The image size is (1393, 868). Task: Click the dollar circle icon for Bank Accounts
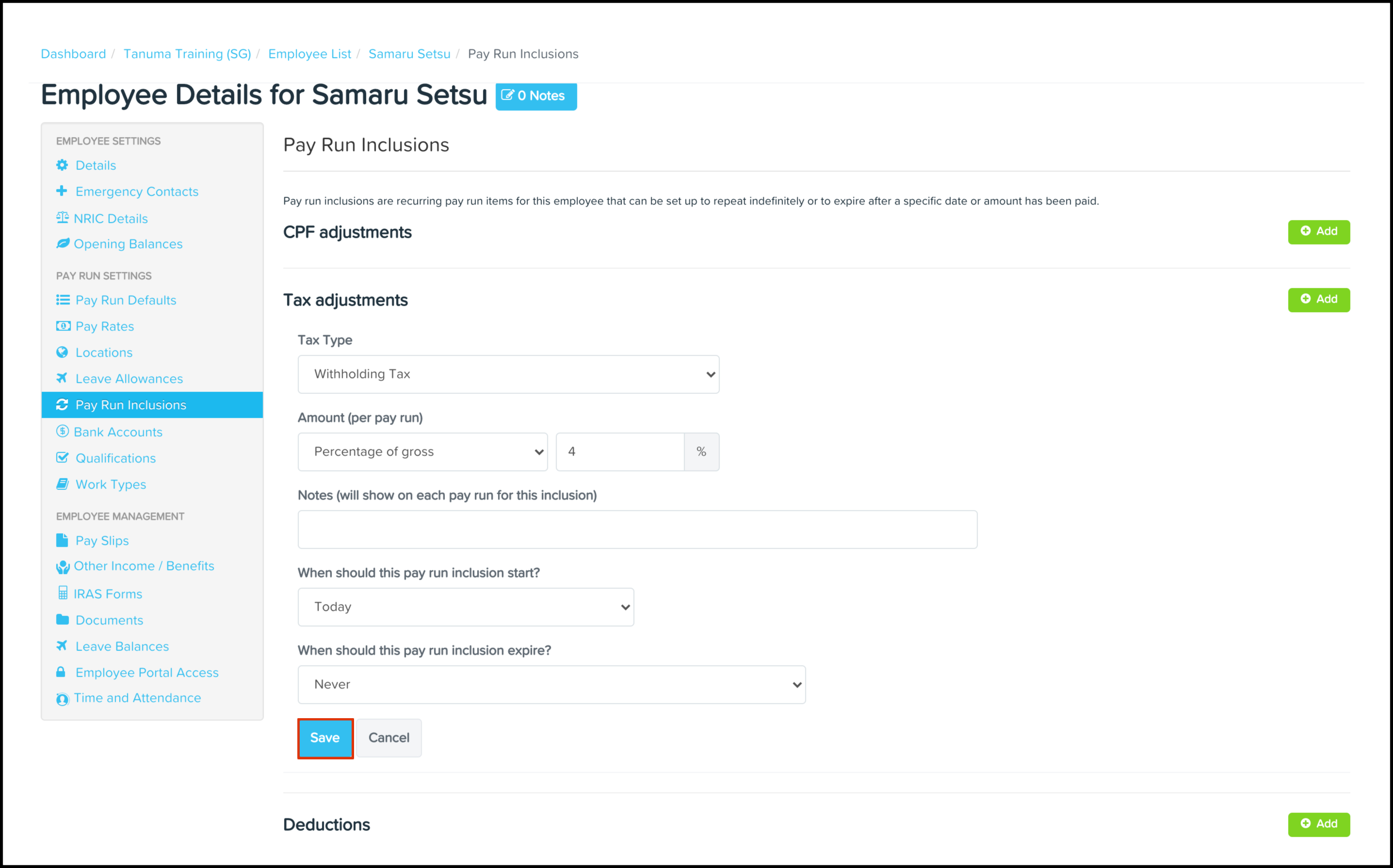click(62, 431)
